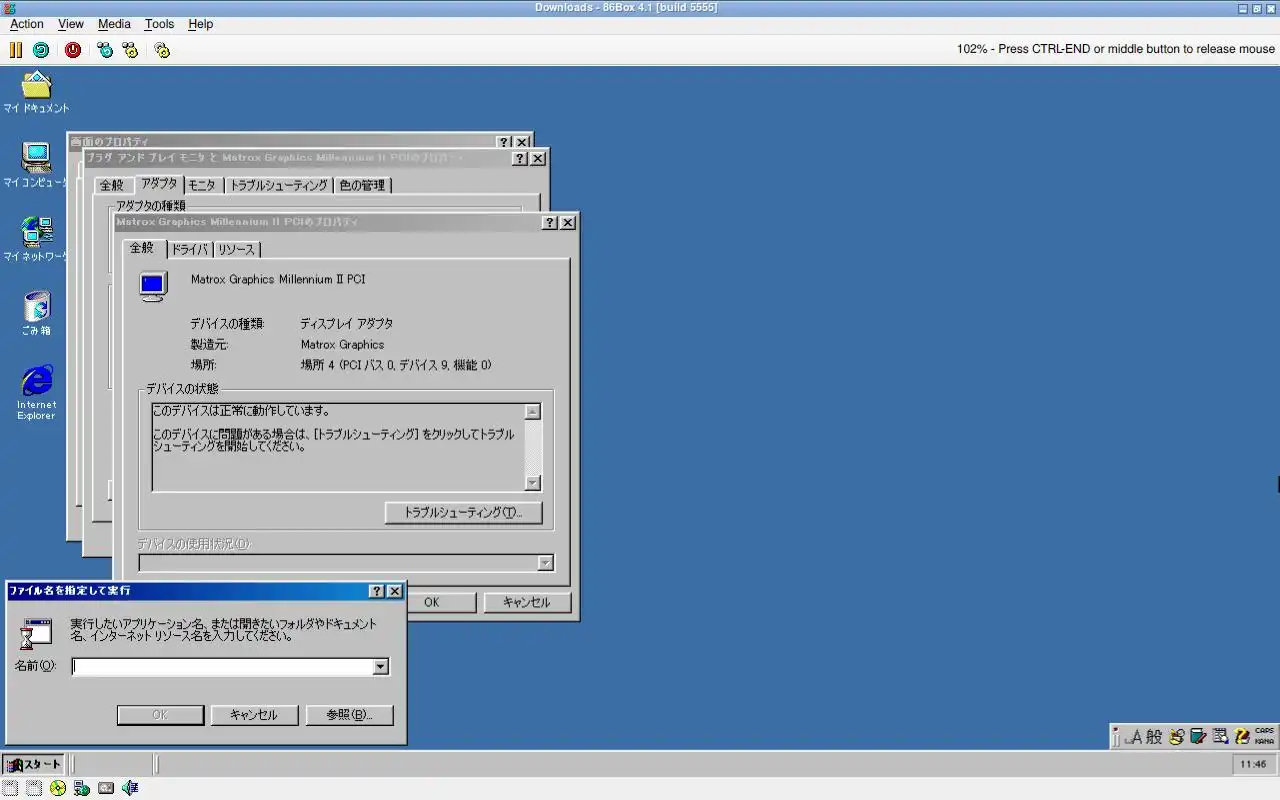Click the スタート start button
The height and width of the screenshot is (800, 1280).
tap(33, 764)
